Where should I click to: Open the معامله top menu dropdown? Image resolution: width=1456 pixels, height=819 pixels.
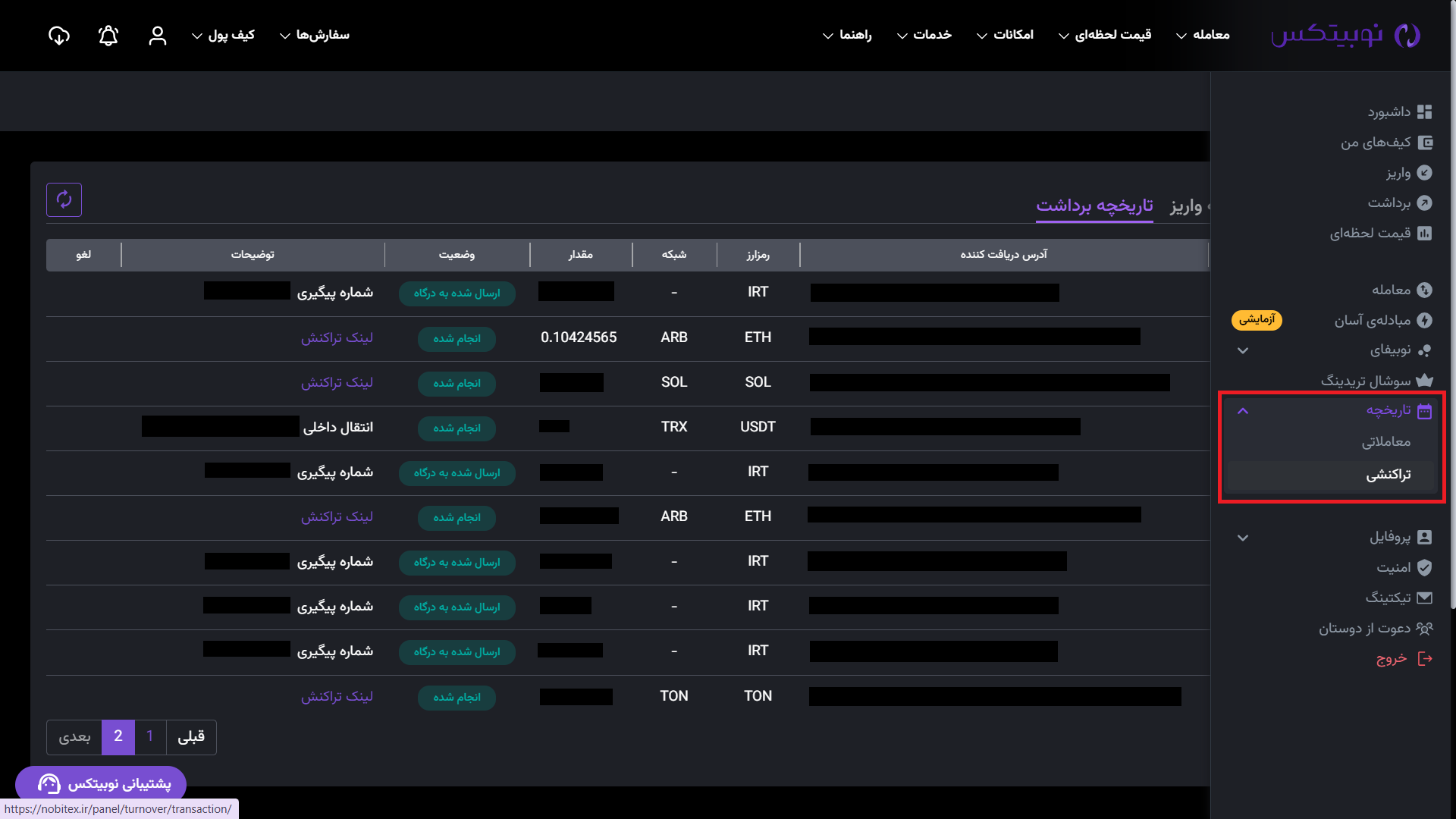(x=1203, y=35)
